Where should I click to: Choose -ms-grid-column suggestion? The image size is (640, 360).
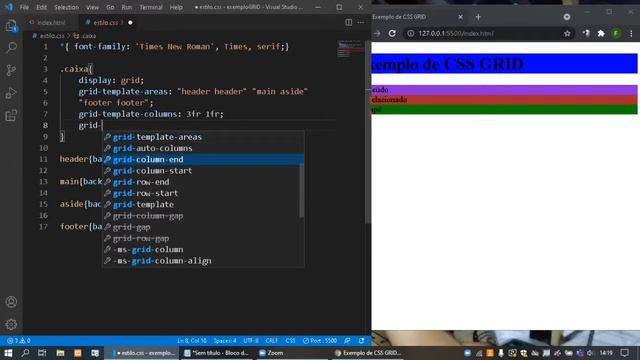[203, 249]
